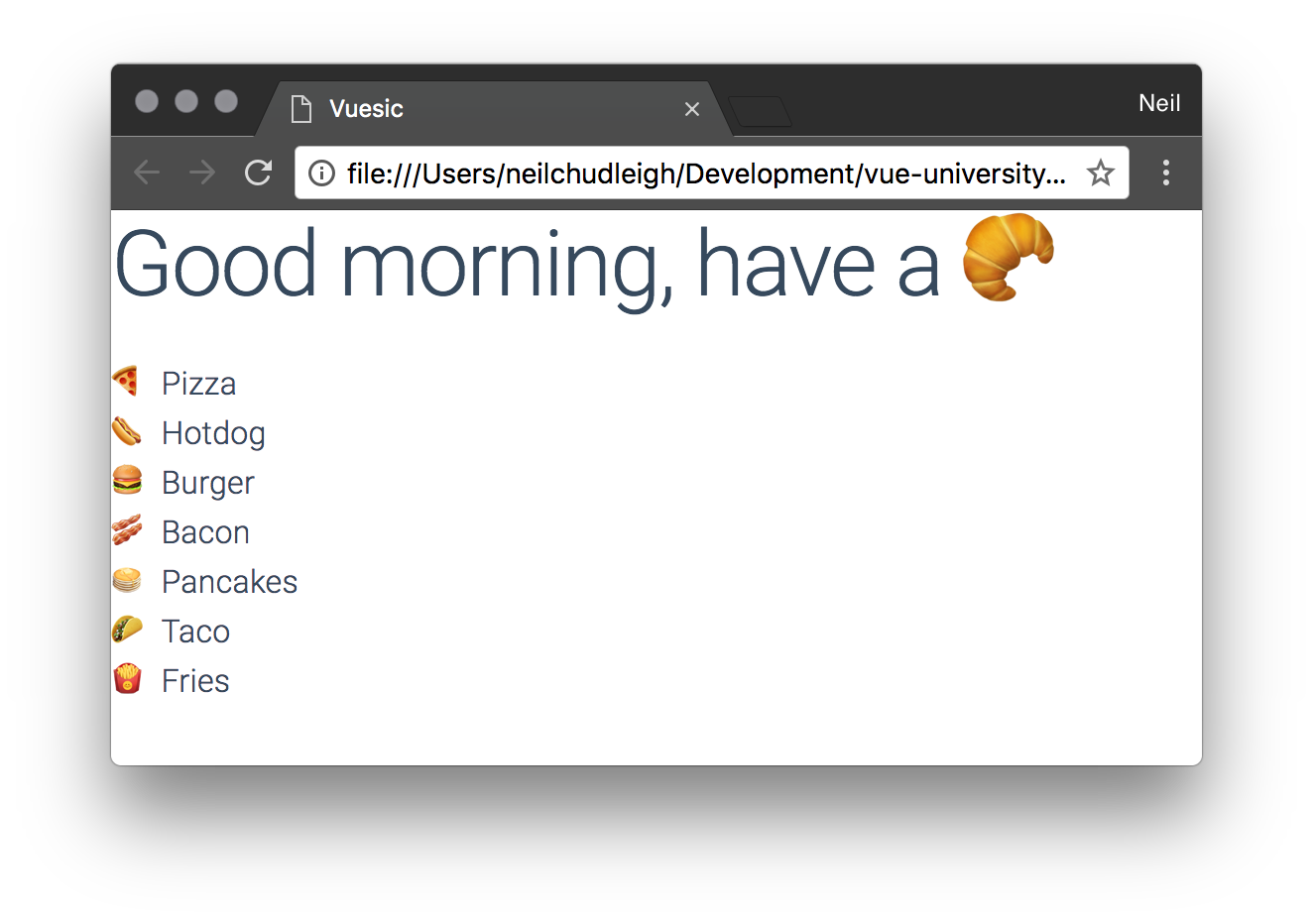Open the Neil profile menu
Image resolution: width=1313 pixels, height=924 pixels.
coord(1159,102)
